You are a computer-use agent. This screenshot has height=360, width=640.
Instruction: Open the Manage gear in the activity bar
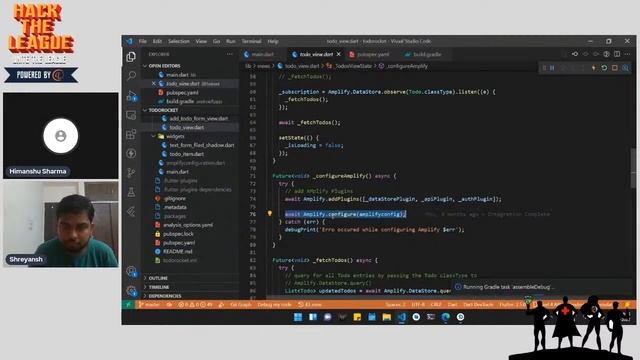131,291
